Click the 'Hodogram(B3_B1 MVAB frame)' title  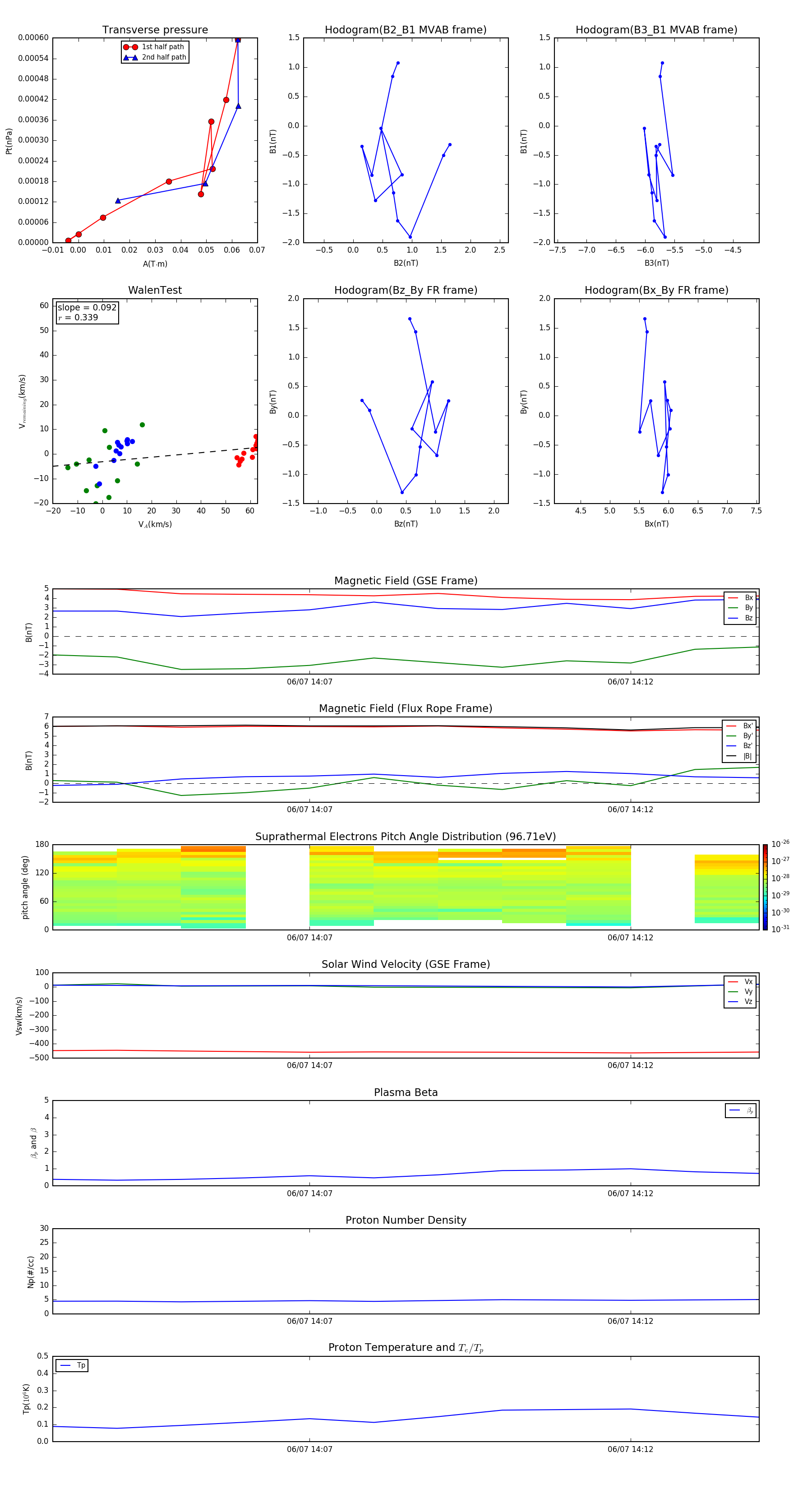coord(656,30)
